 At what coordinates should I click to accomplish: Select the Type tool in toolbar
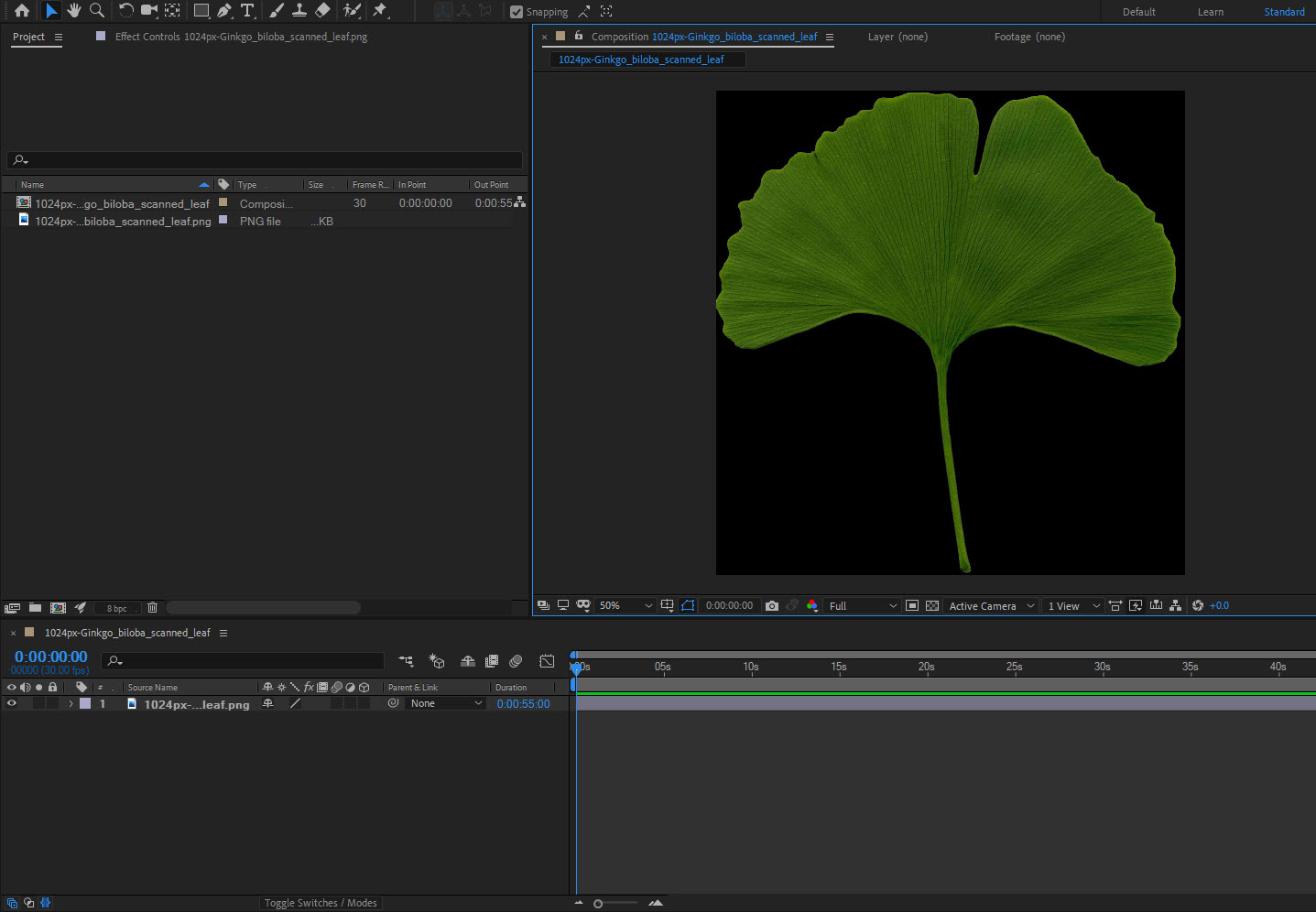click(x=247, y=11)
